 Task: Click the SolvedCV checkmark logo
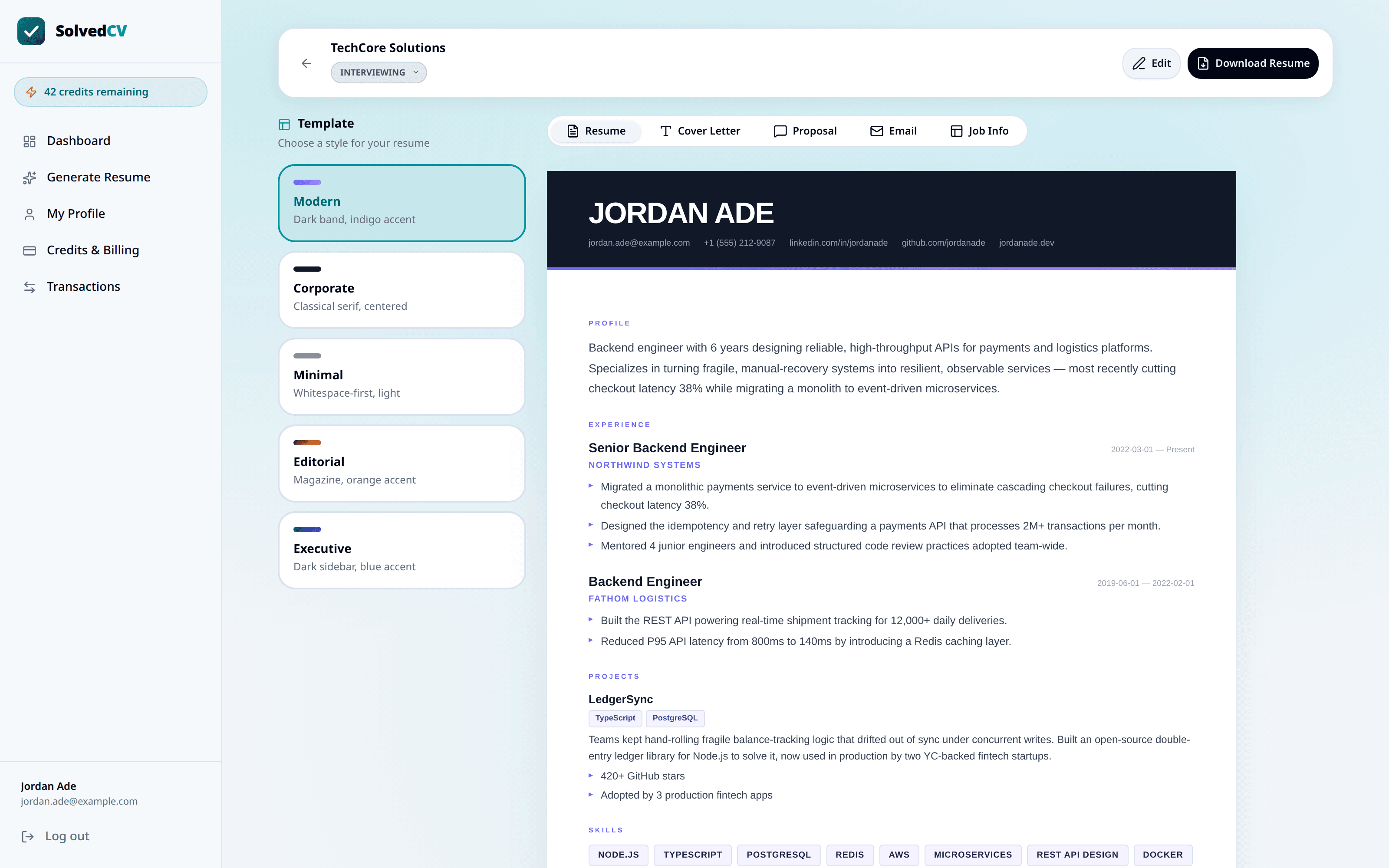[x=31, y=31]
